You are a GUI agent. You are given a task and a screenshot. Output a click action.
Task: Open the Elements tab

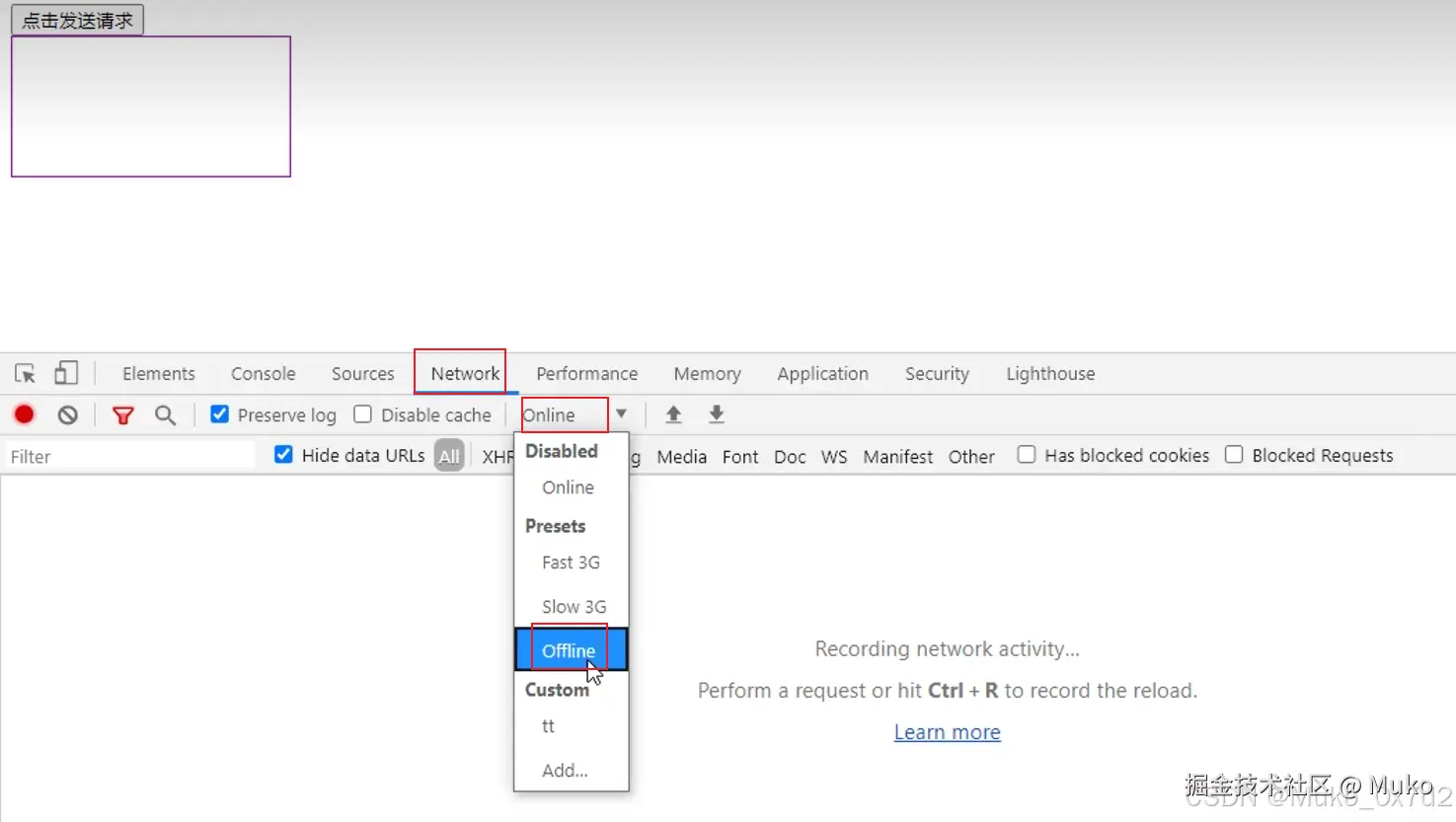click(x=159, y=374)
